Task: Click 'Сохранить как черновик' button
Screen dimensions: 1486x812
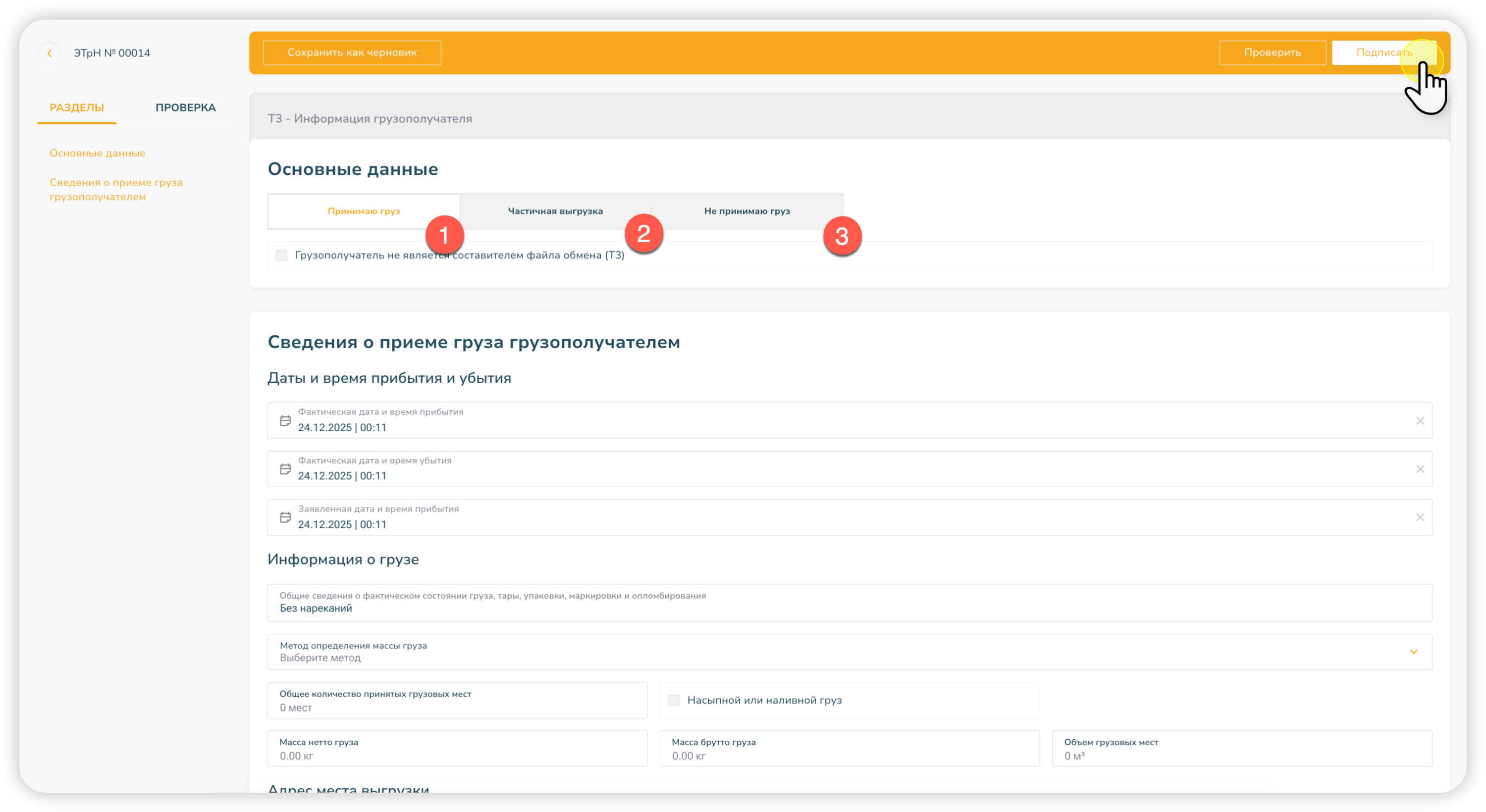Action: [352, 52]
